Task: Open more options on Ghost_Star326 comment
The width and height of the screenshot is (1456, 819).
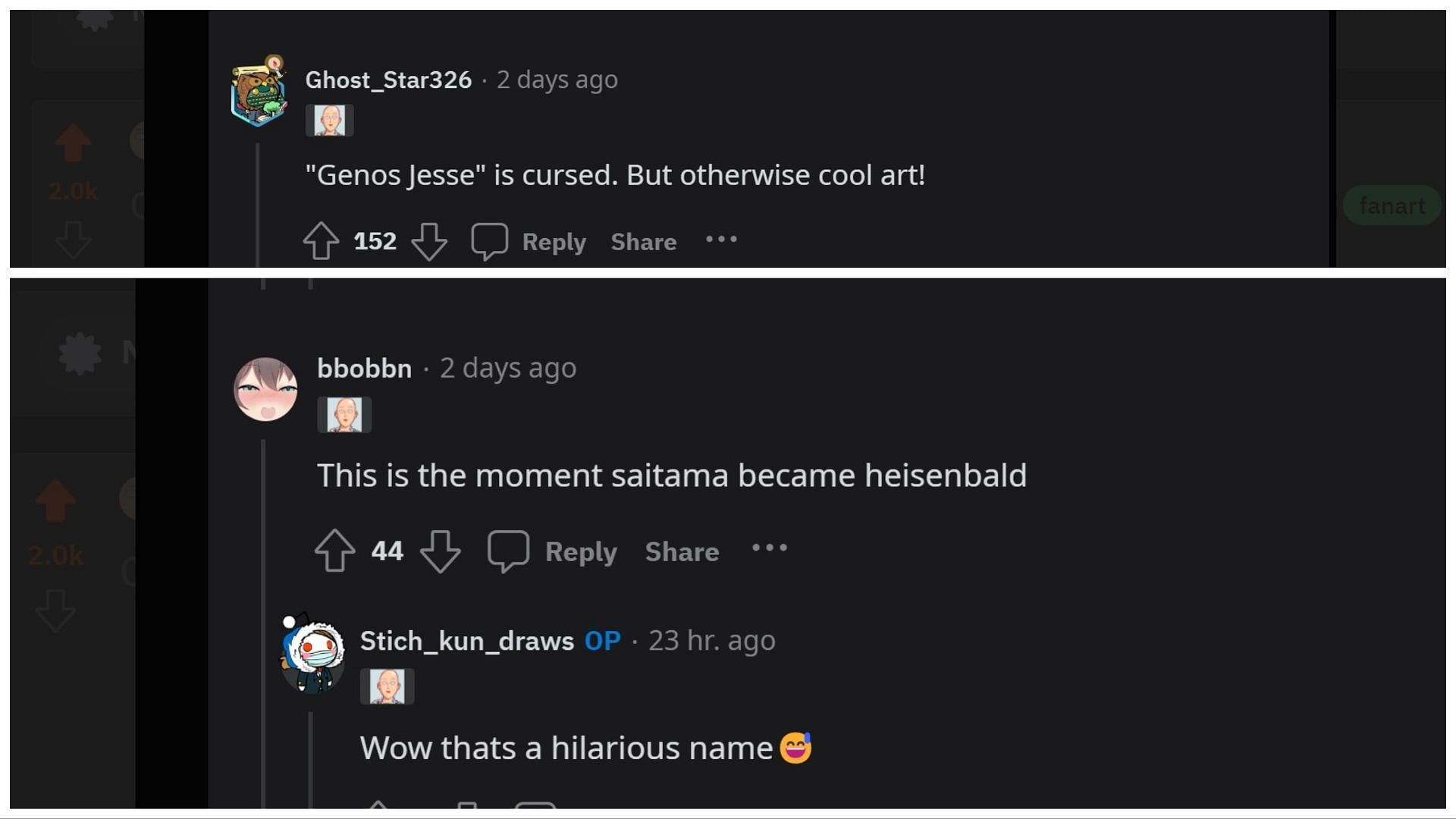Action: 721,240
